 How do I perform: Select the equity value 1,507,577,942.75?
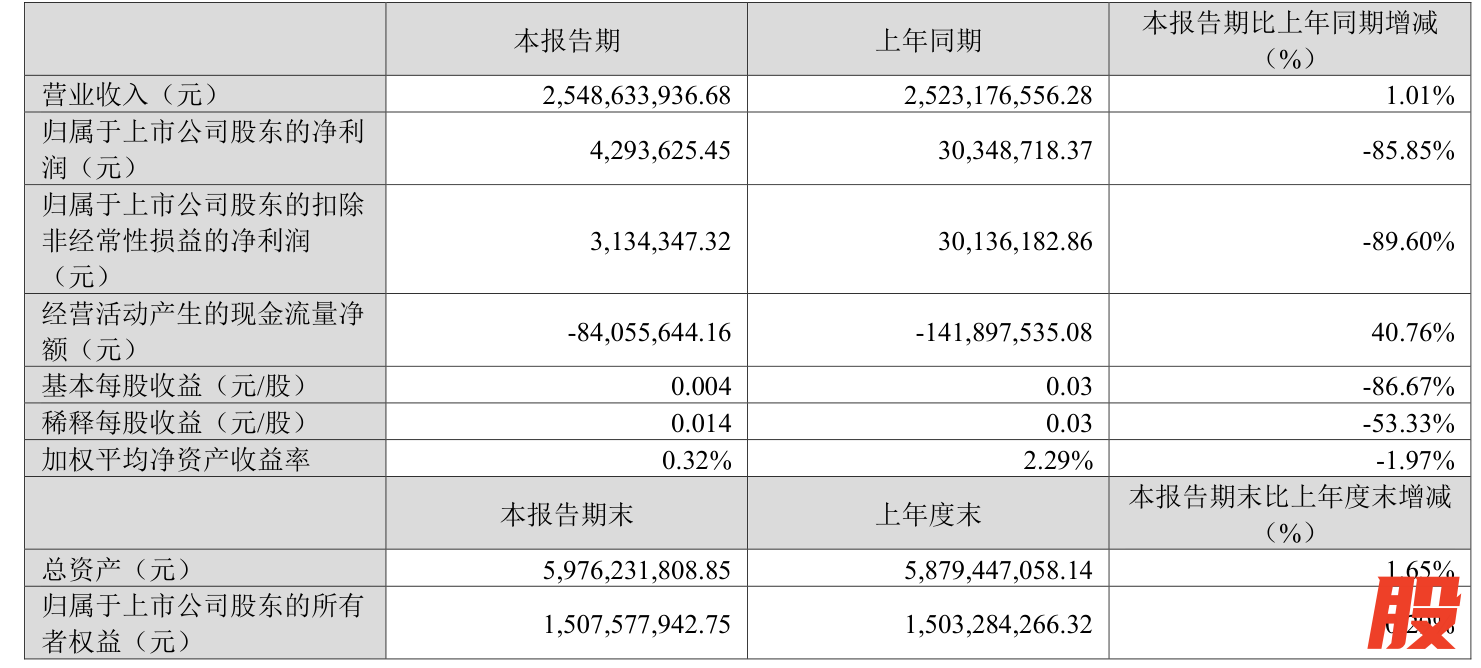click(637, 624)
